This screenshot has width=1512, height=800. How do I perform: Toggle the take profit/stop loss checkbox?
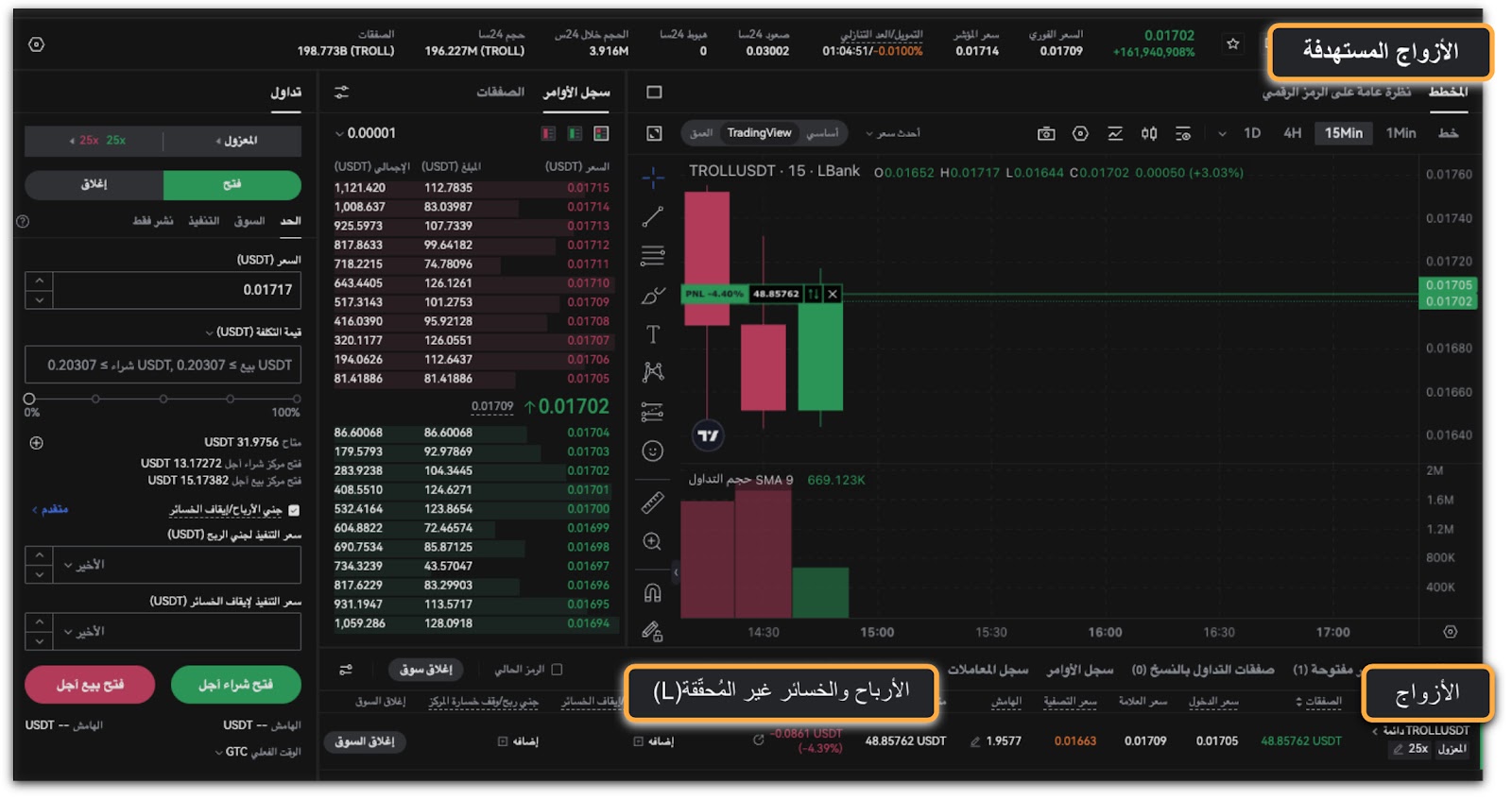click(294, 510)
